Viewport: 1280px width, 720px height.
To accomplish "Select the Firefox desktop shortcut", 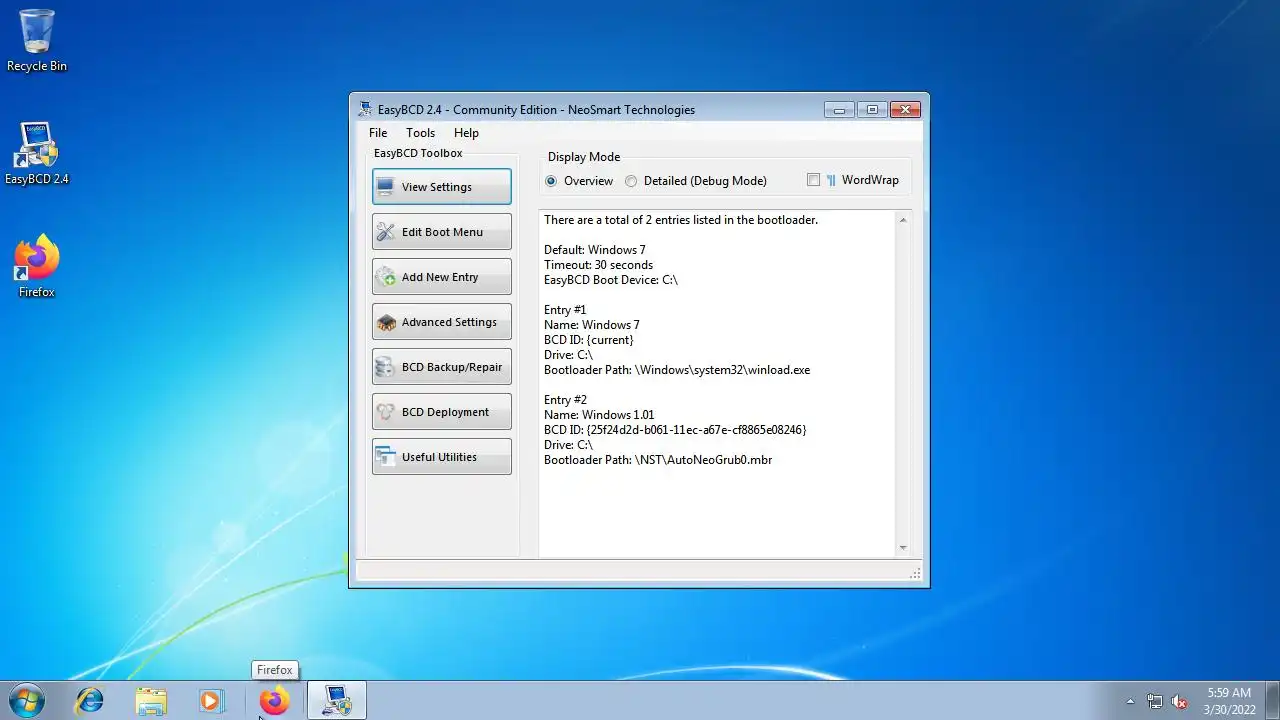I will 37,267.
